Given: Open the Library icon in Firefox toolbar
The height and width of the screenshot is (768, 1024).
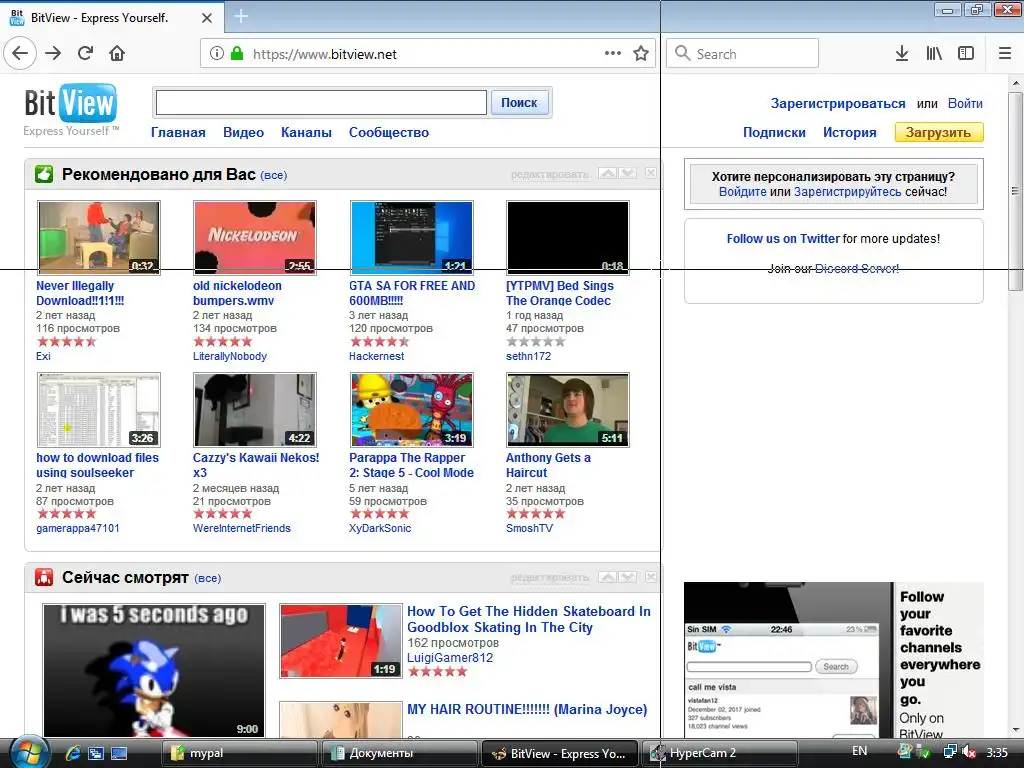Looking at the screenshot, I should click(934, 54).
